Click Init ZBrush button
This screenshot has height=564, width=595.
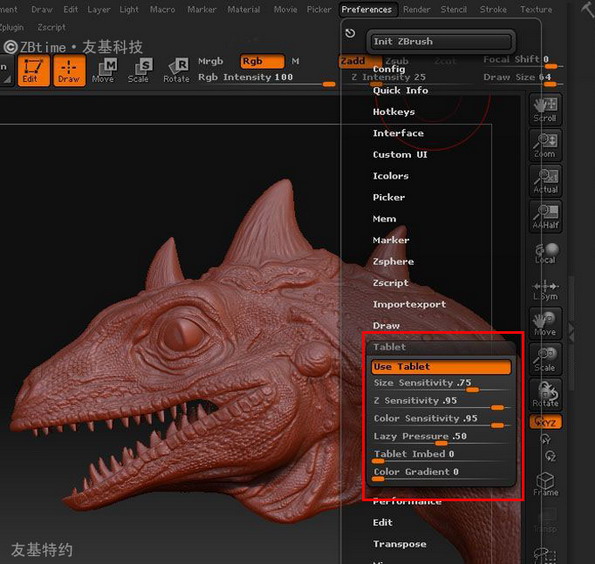441,41
